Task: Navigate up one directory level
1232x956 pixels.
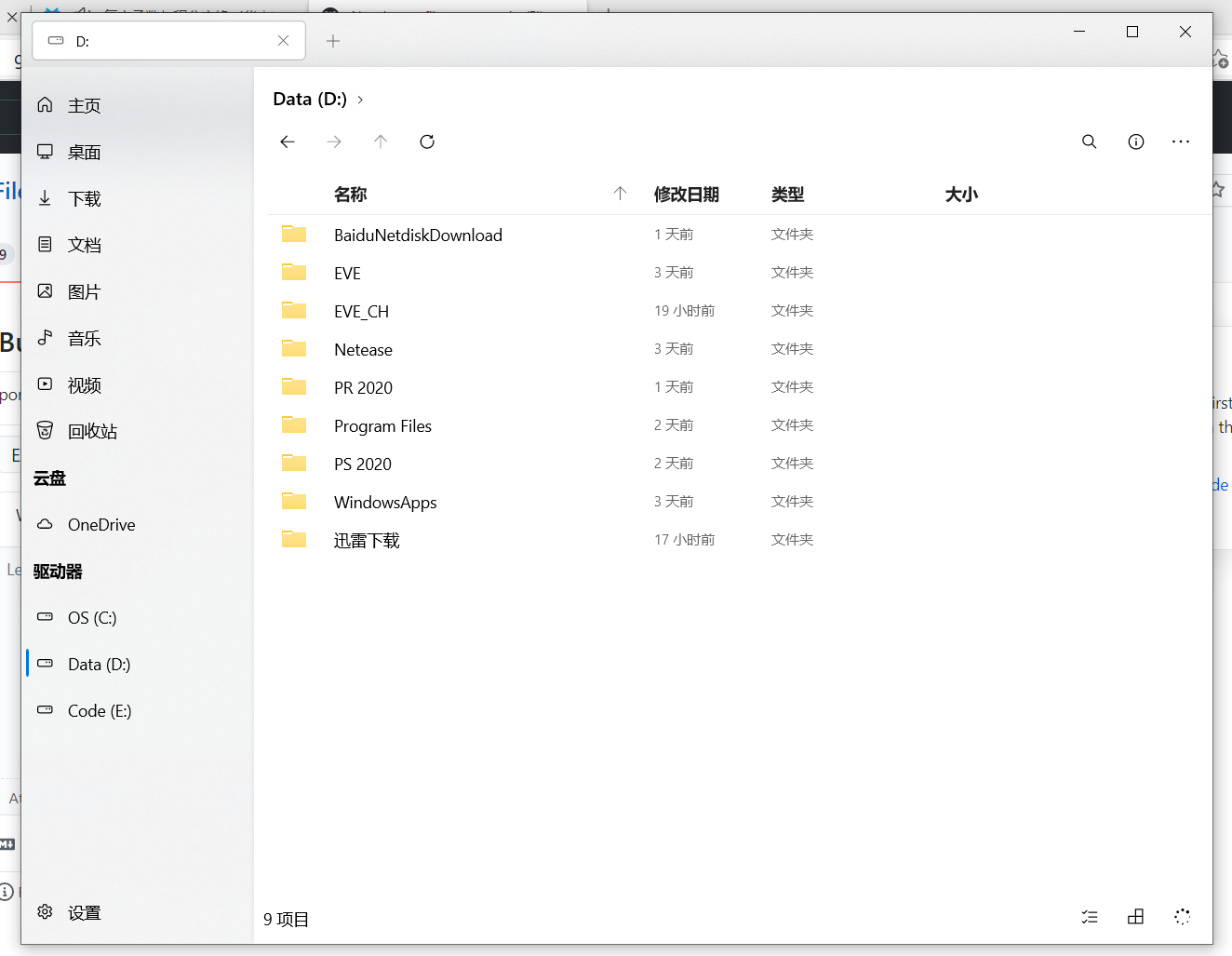Action: pos(381,141)
